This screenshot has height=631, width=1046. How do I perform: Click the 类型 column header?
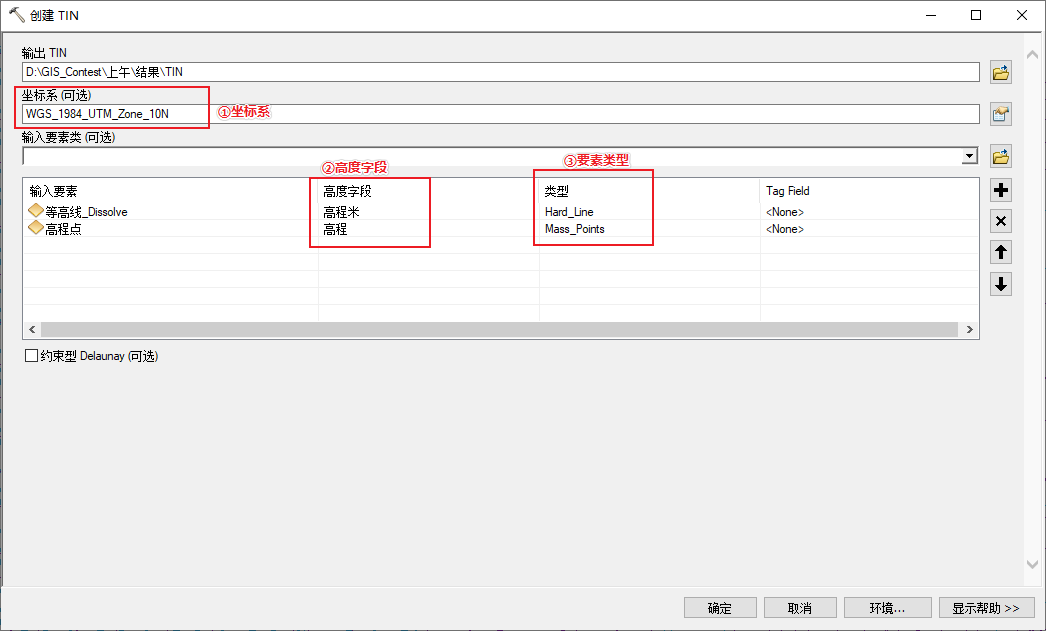click(x=556, y=191)
